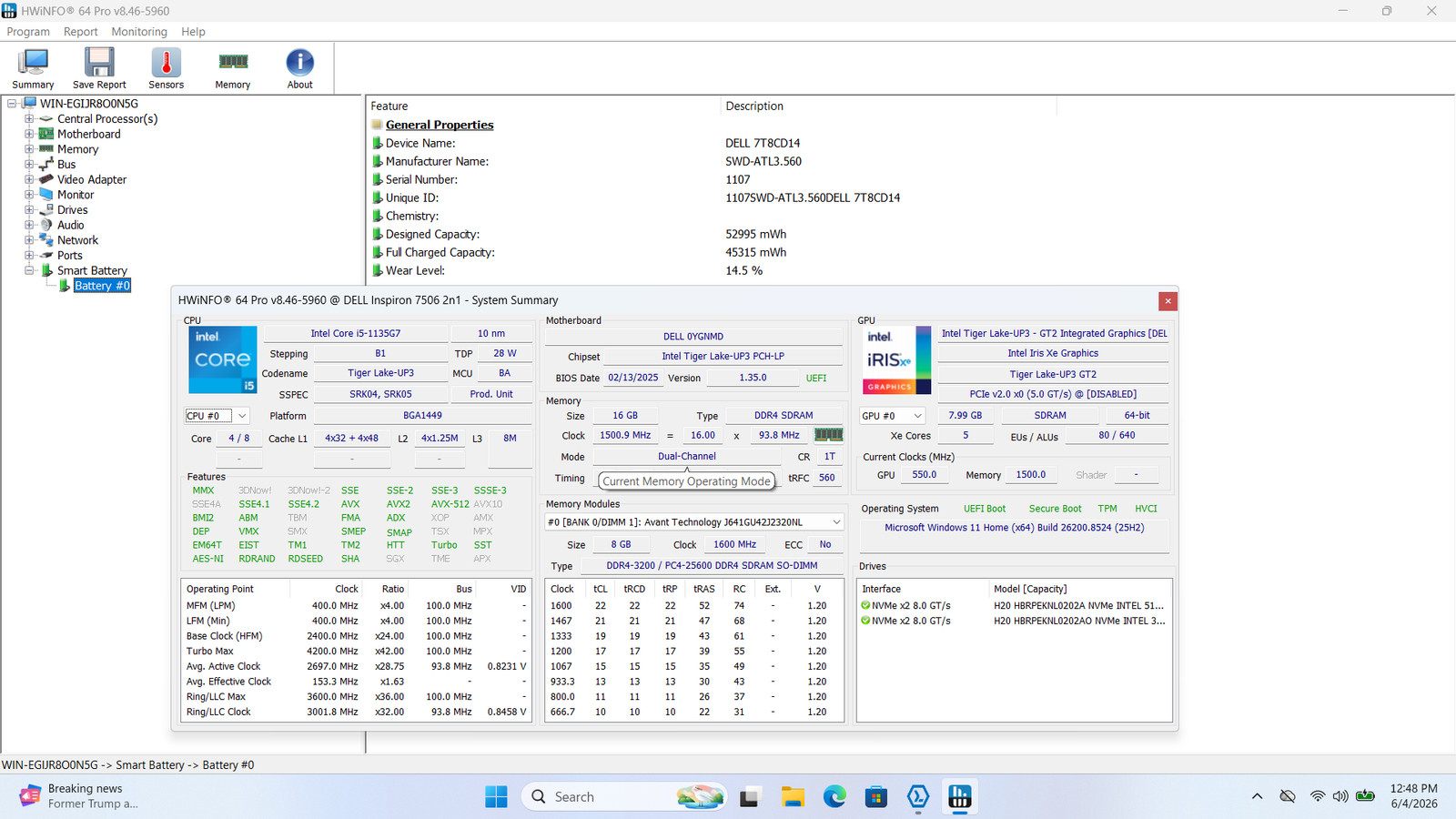The width and height of the screenshot is (1456, 819).
Task: Expand the Motherboard tree node
Action: (x=29, y=134)
